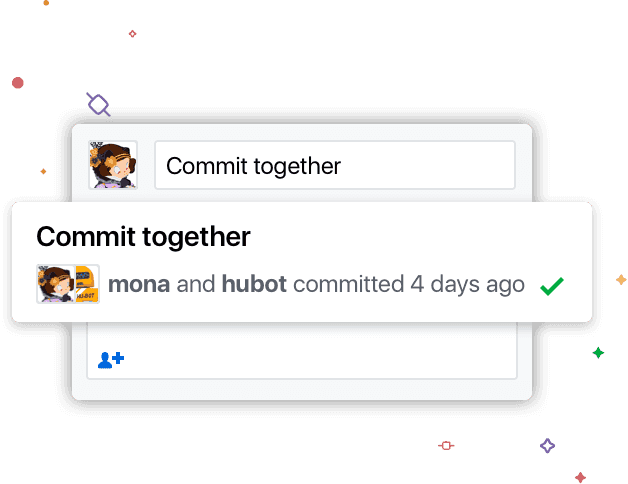Viewport: 628px width, 484px height.
Task: Click hubot's avatar in the commit row
Action: point(87,284)
